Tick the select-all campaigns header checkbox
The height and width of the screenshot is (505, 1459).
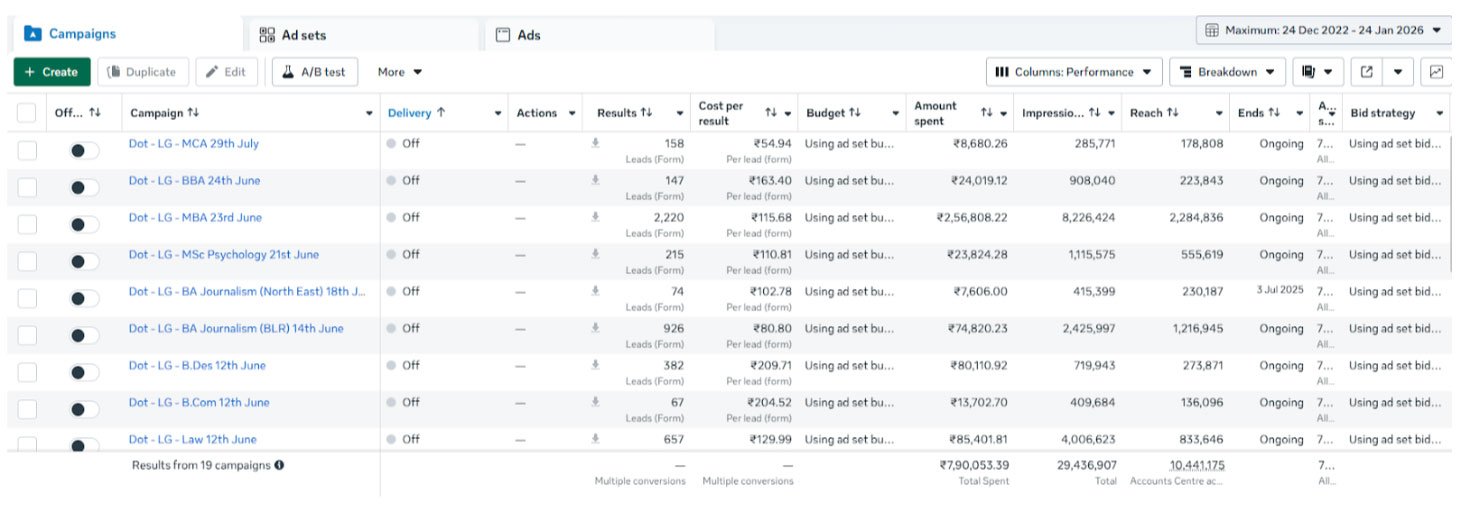tap(27, 113)
